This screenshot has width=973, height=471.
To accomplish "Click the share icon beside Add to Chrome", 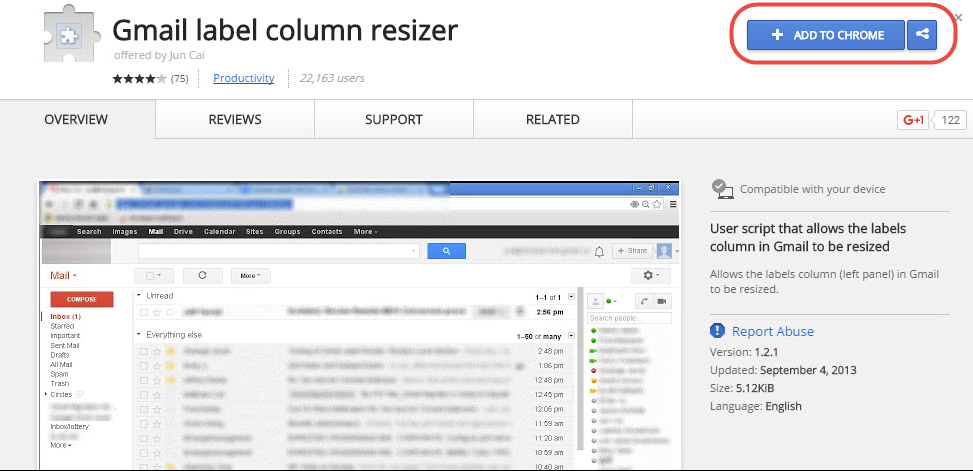I will point(922,35).
